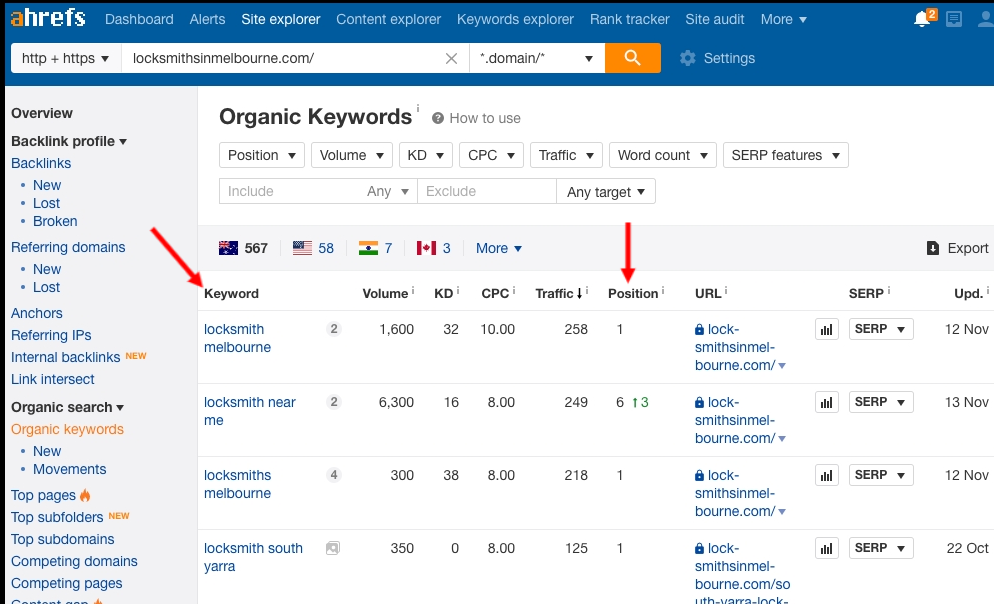Open the chart icon for locksmith melbourne

coord(827,330)
